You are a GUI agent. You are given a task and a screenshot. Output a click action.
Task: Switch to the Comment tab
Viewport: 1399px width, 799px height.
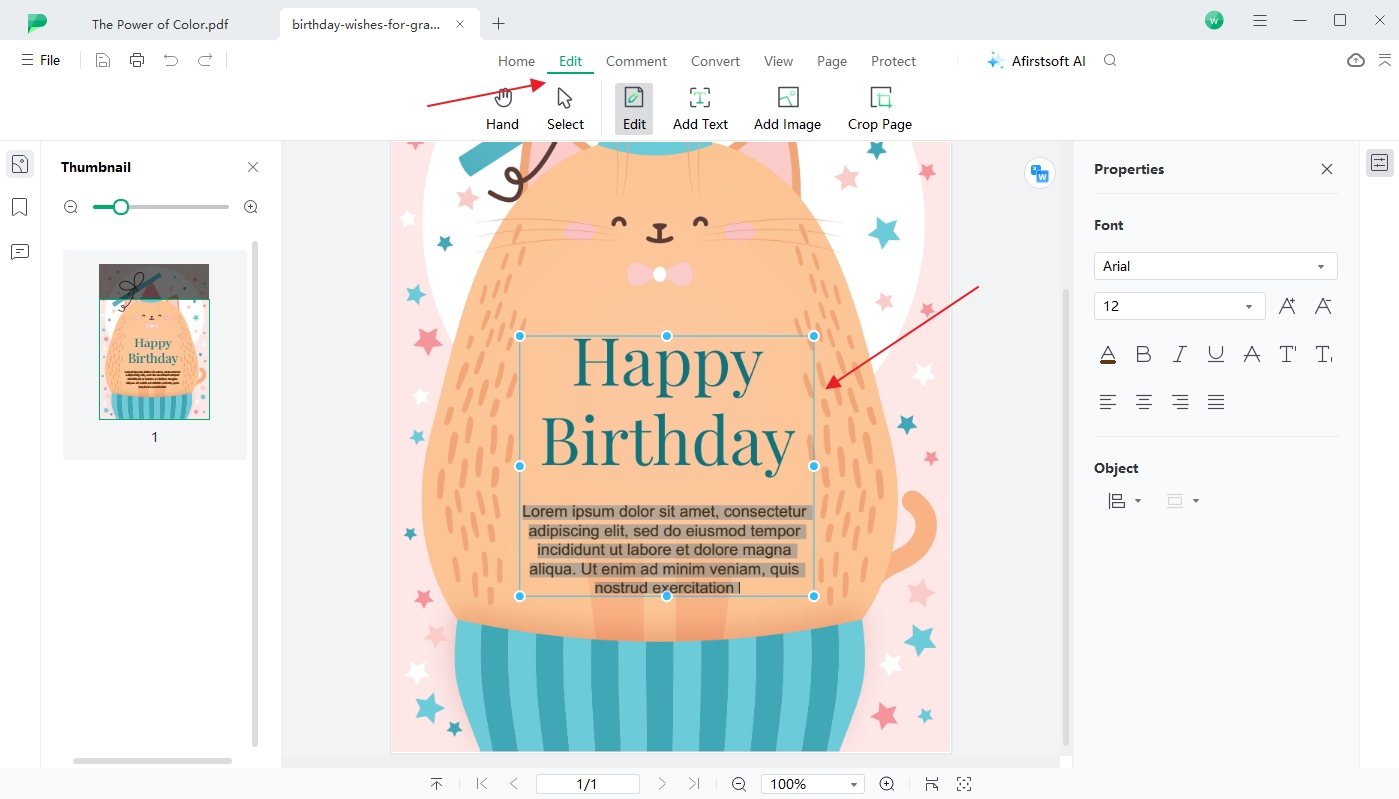[636, 61]
